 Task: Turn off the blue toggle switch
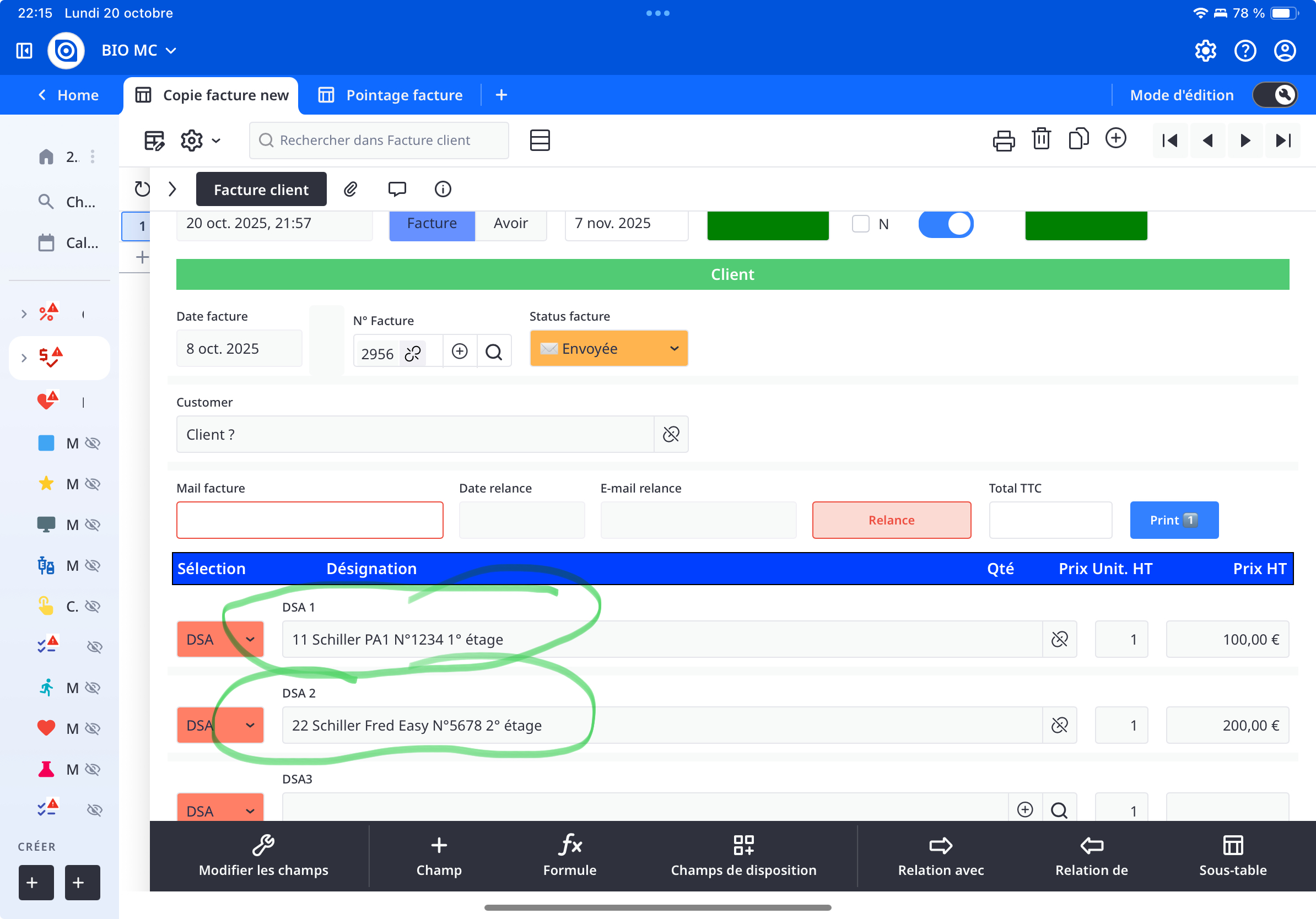pyautogui.click(x=946, y=224)
